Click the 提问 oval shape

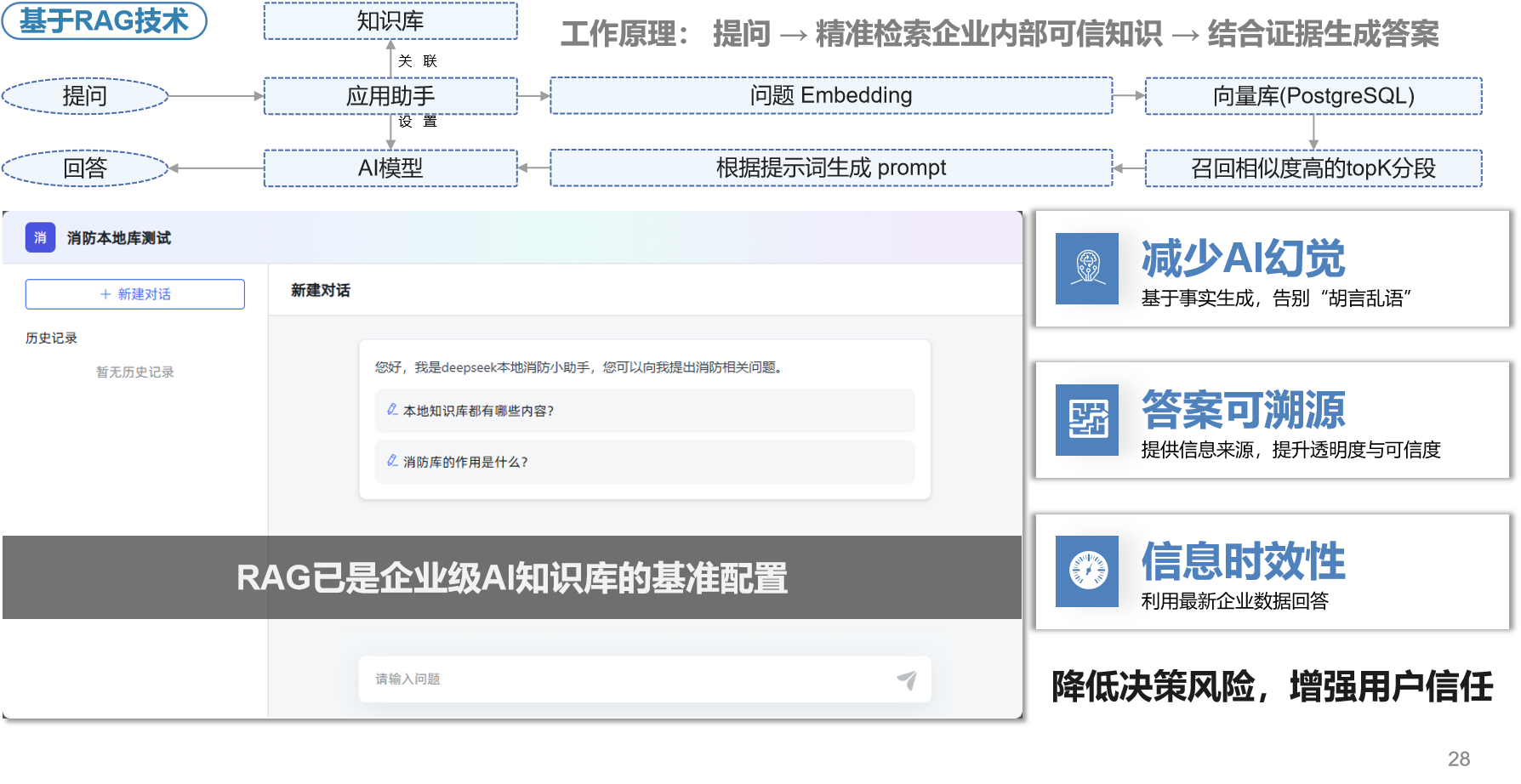tap(85, 96)
